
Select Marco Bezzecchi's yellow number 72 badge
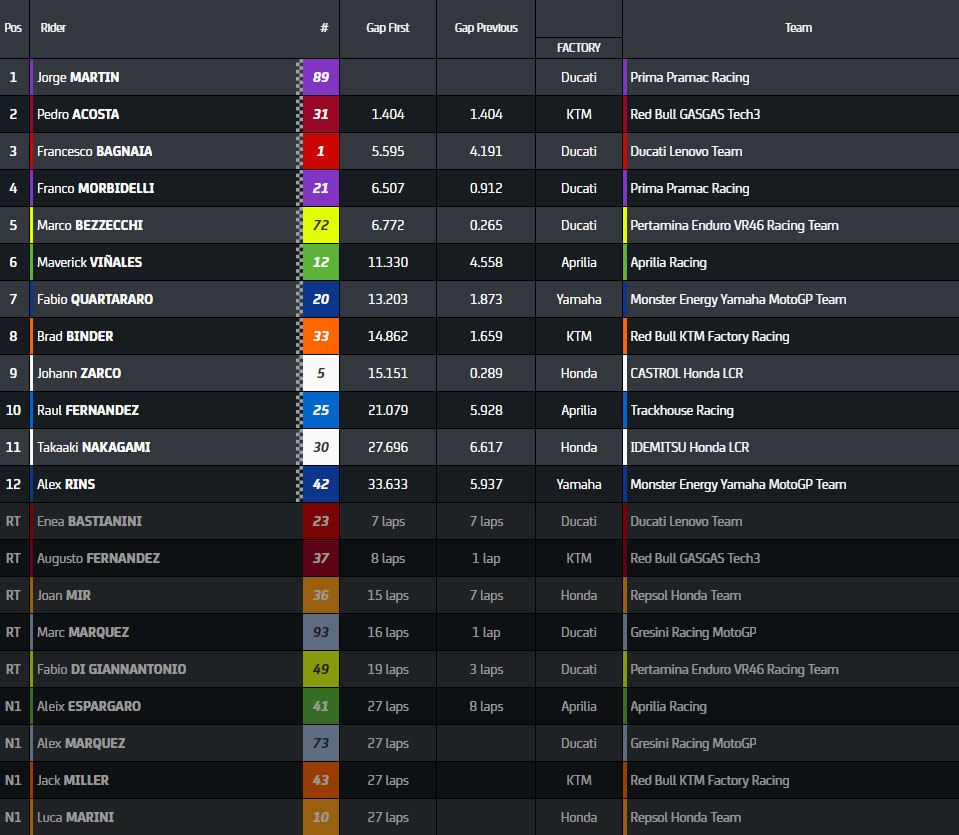click(x=321, y=225)
